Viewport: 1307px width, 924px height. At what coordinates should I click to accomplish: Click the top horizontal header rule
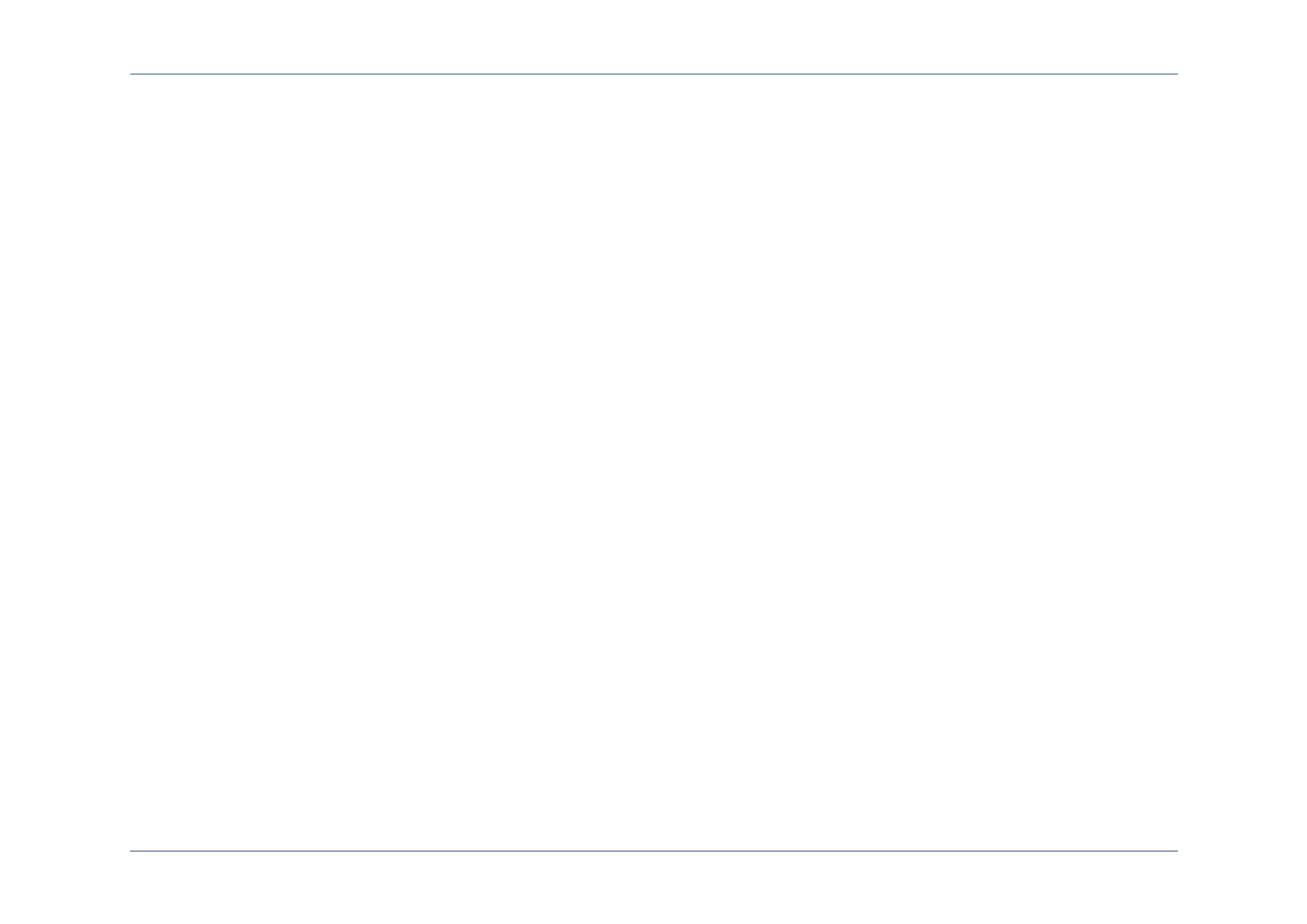coord(653,74)
